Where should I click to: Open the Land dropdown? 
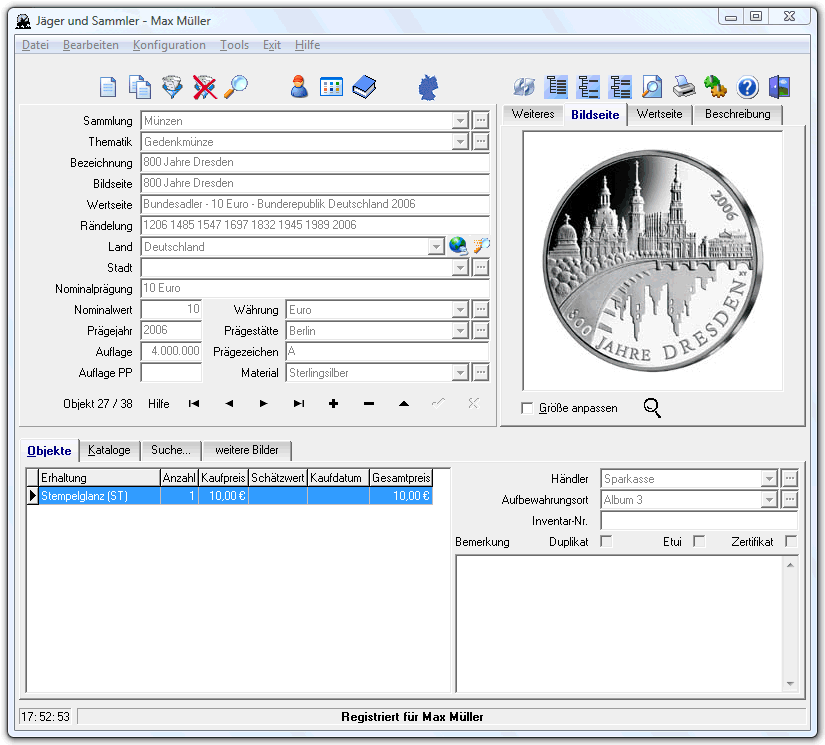point(436,246)
